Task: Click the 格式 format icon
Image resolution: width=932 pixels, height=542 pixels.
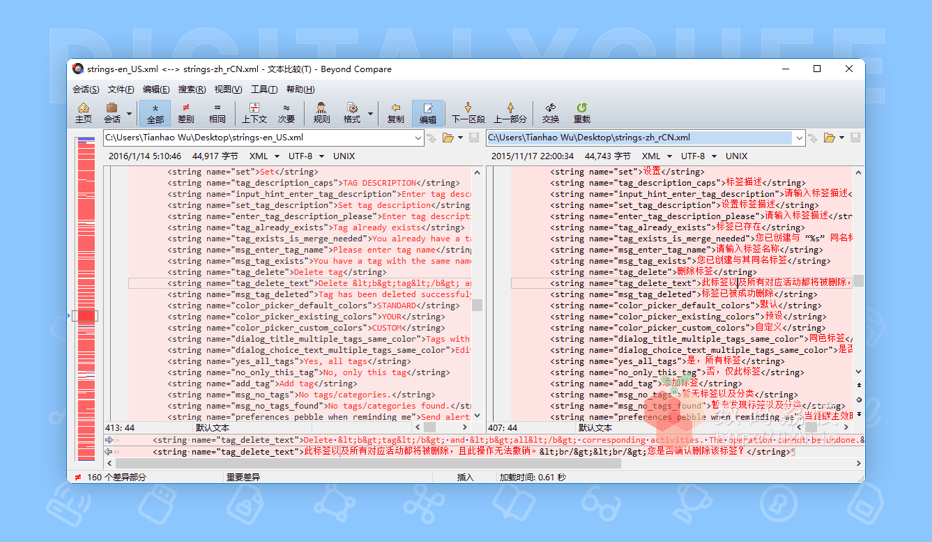Action: tap(352, 112)
